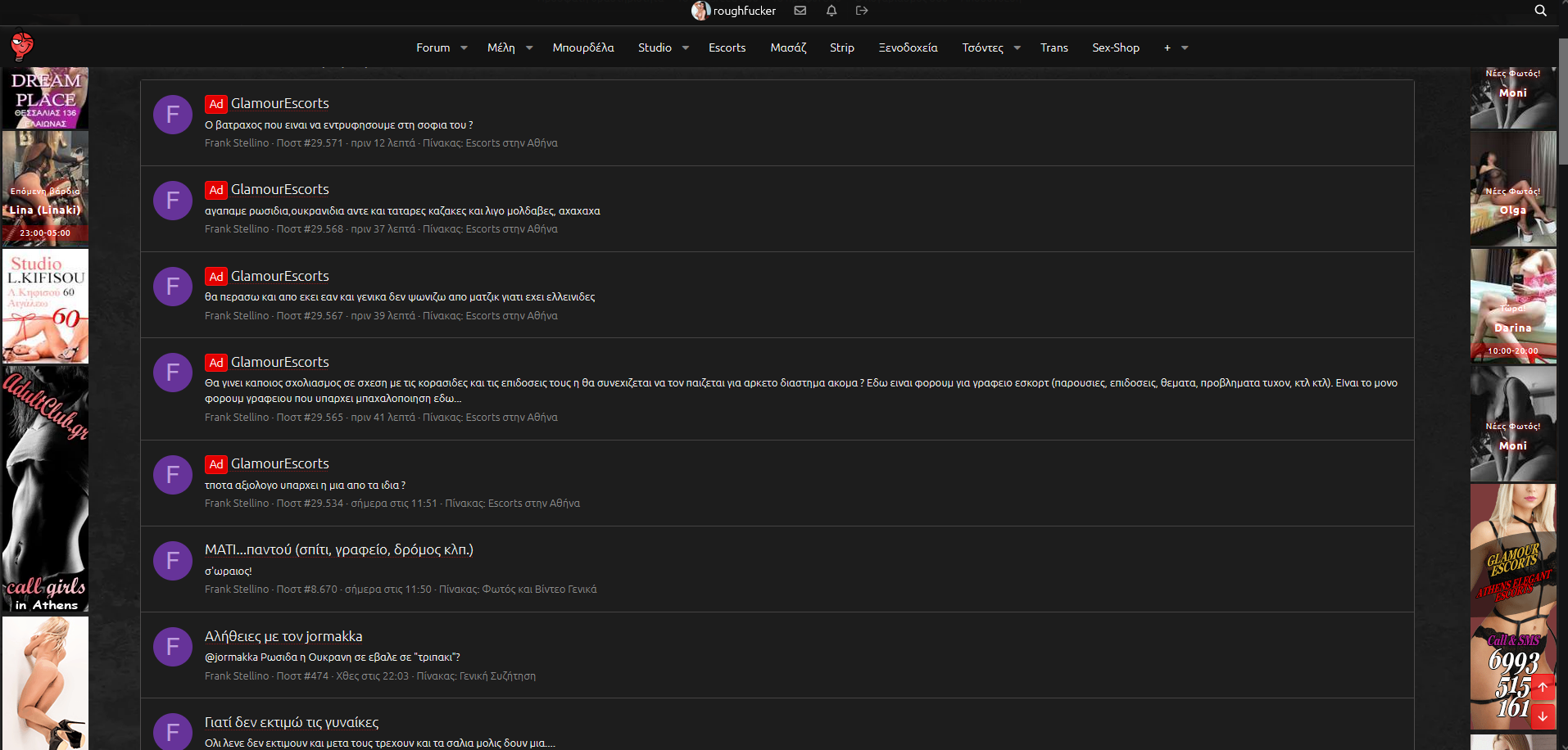This screenshot has height=750, width=1568.
Task: Open the inbox envelope icon
Action: [800, 11]
